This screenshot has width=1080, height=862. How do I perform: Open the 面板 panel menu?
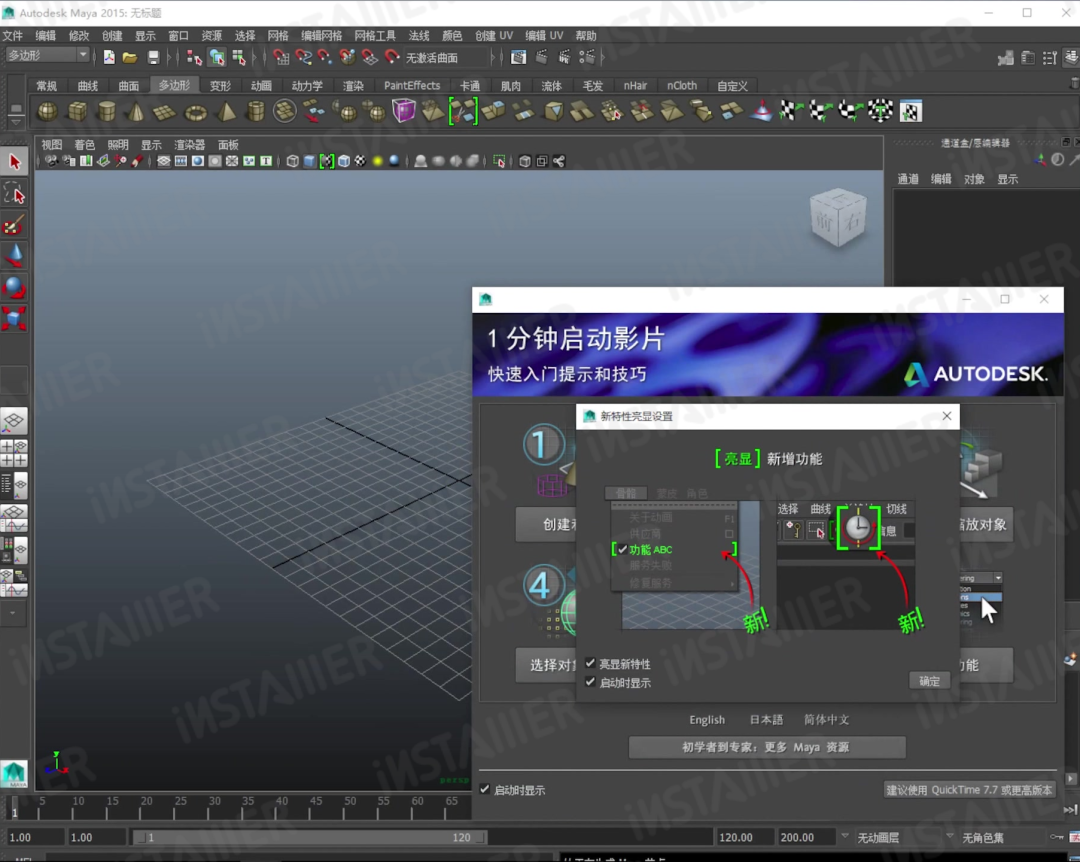[x=228, y=145]
